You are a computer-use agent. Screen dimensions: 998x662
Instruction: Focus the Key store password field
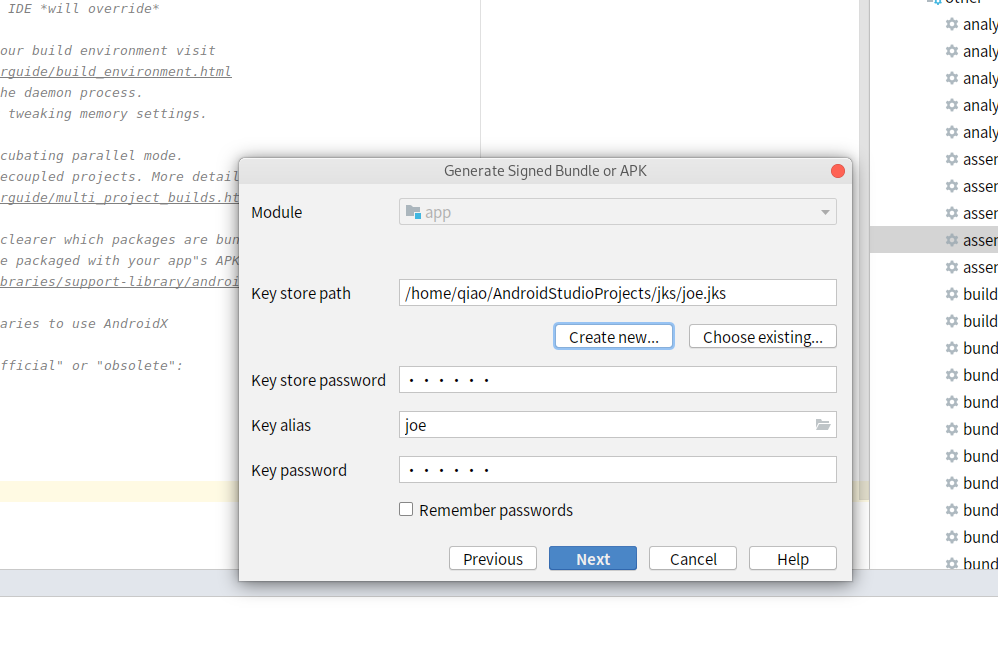(617, 380)
